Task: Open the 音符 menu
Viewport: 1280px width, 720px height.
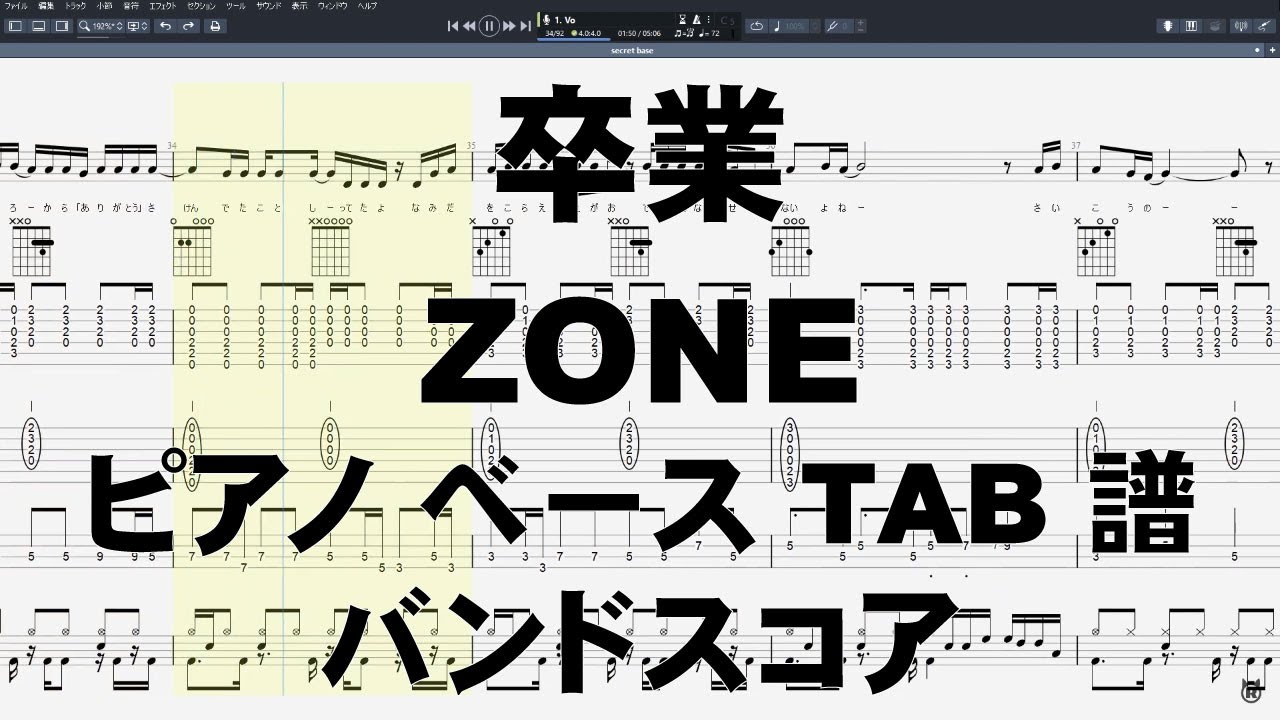Action: tap(131, 6)
